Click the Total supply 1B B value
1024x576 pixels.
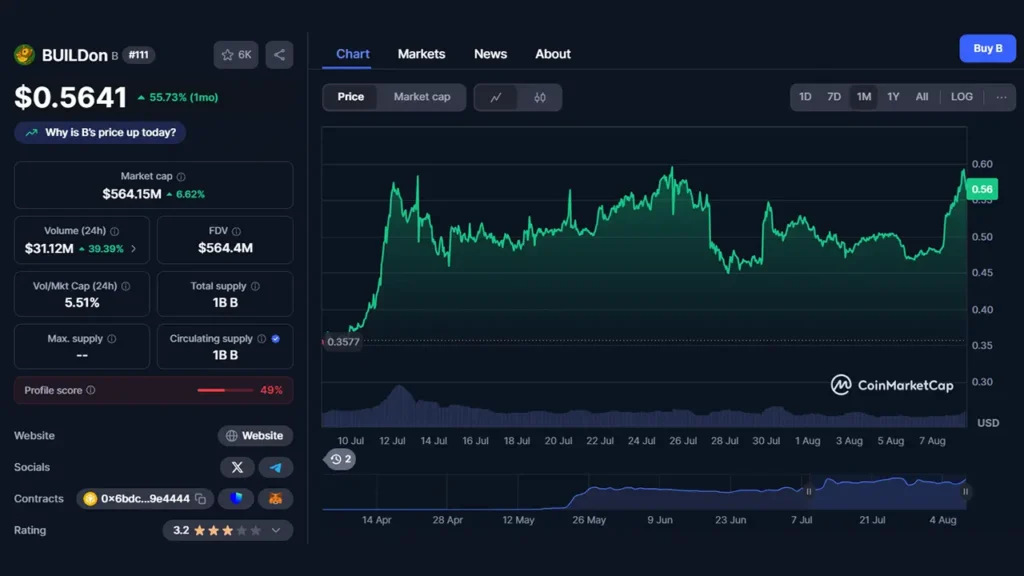click(x=225, y=303)
